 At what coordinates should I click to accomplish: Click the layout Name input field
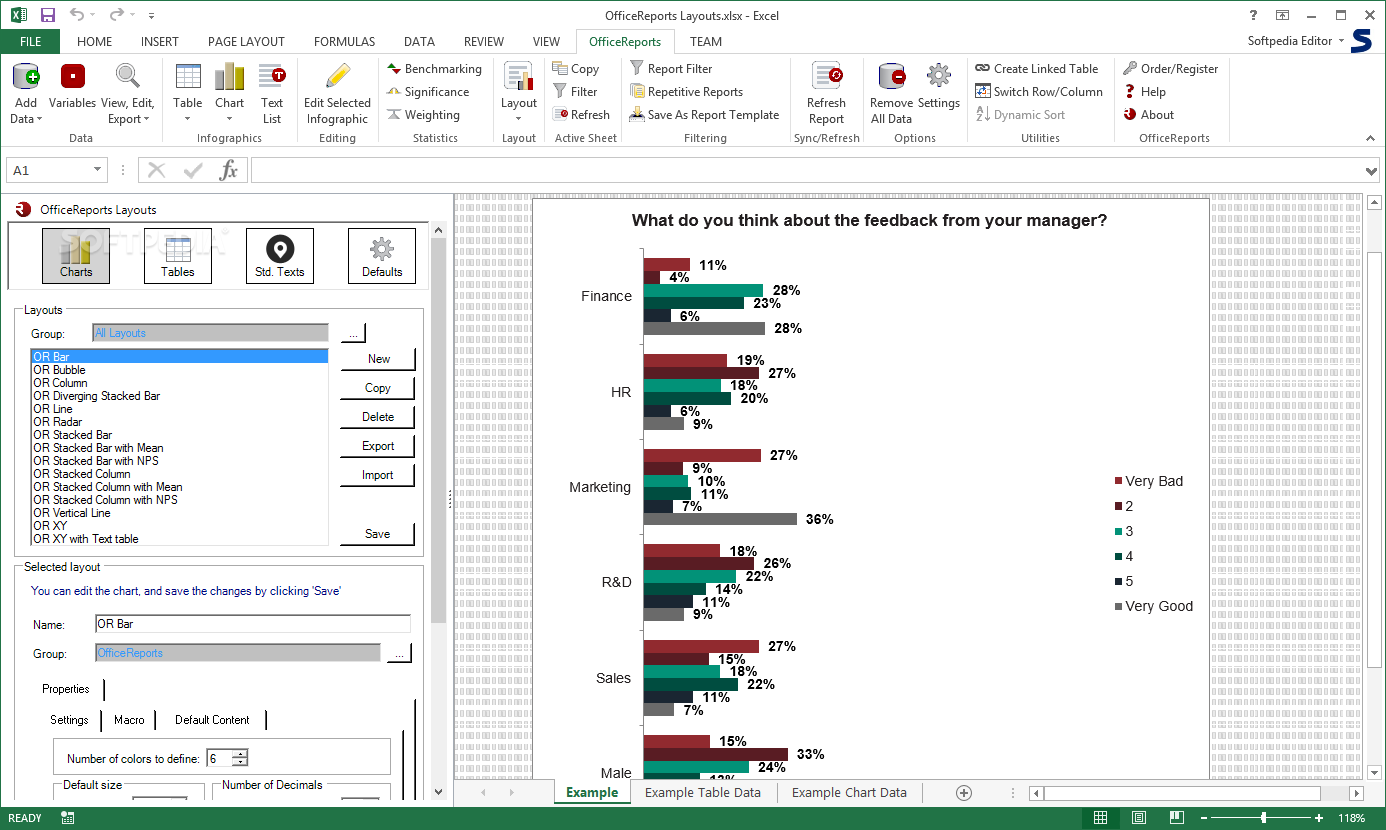[x=252, y=624]
